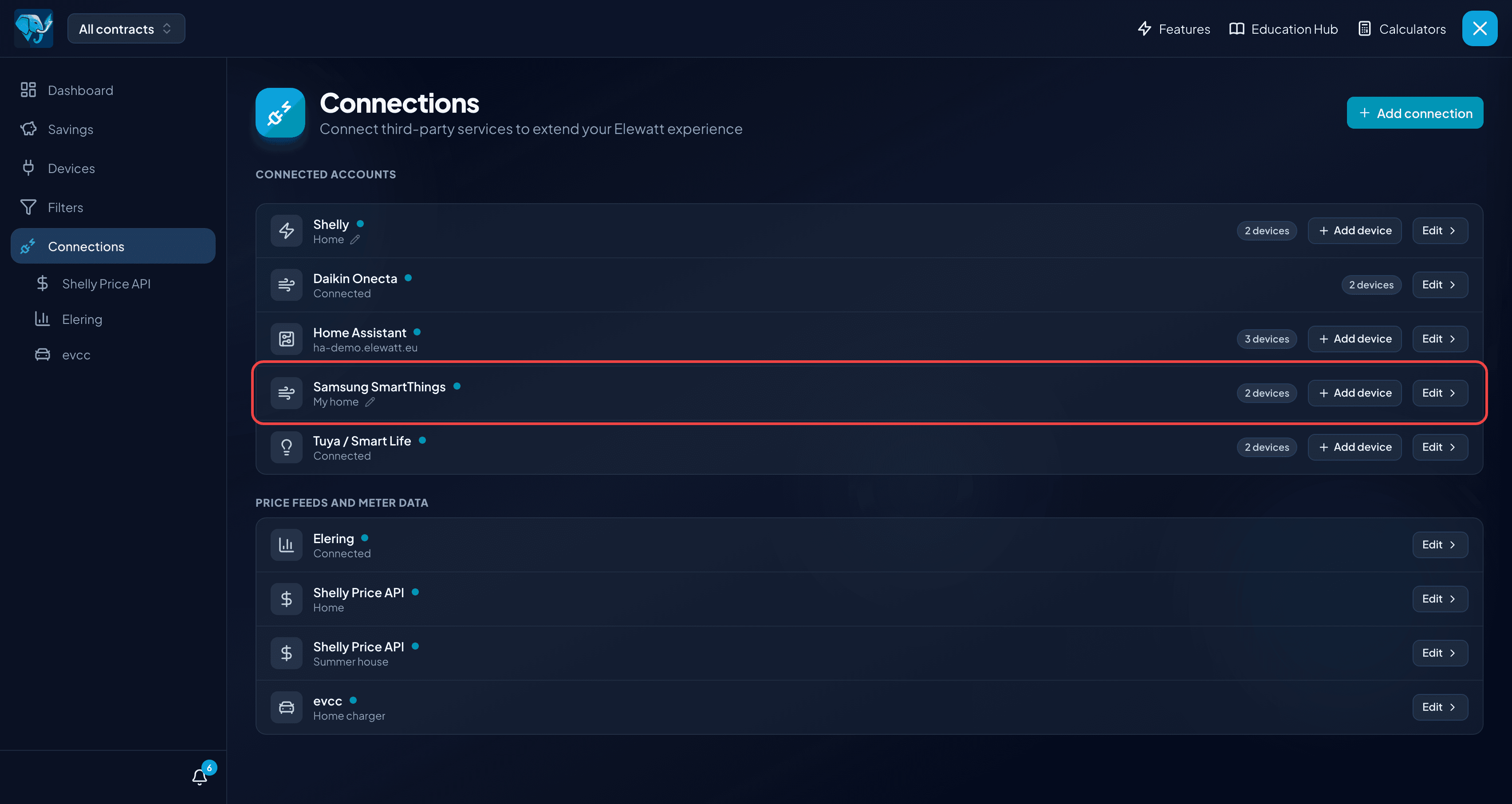Click the Shelly lightning bolt icon
Screen dimensions: 1512x804
tap(287, 231)
